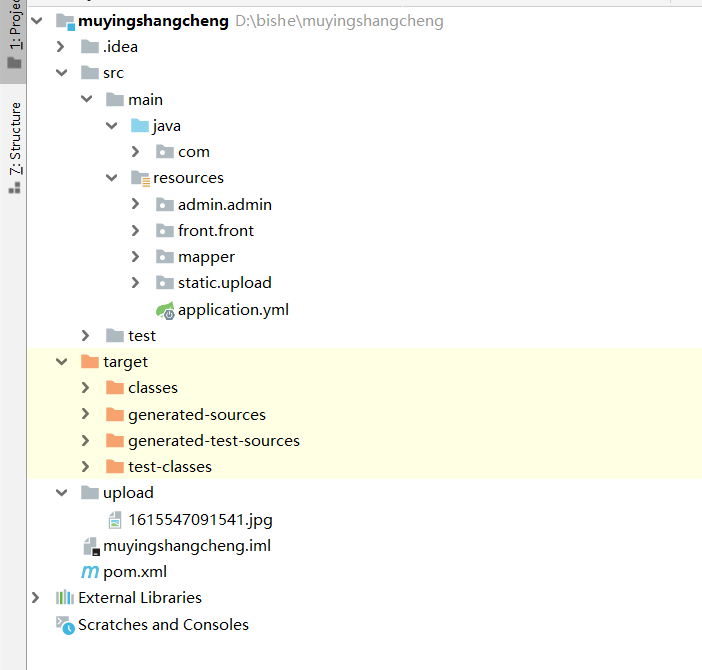This screenshot has height=670, width=702.
Task: Click the orange generated-sources folder icon
Action: (115, 414)
